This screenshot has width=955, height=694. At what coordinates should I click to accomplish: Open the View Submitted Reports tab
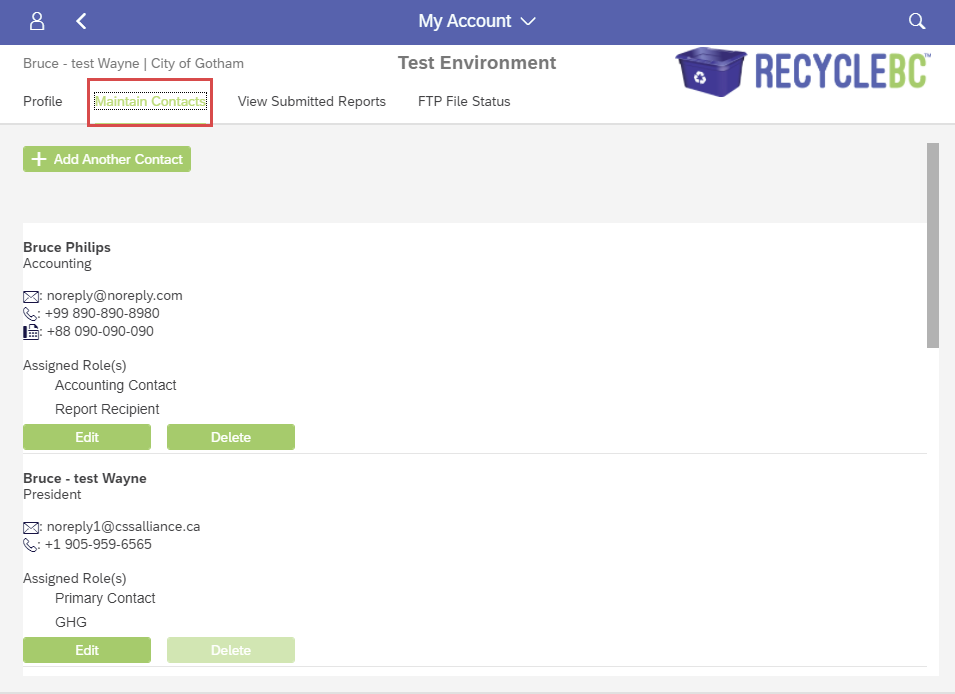click(312, 101)
